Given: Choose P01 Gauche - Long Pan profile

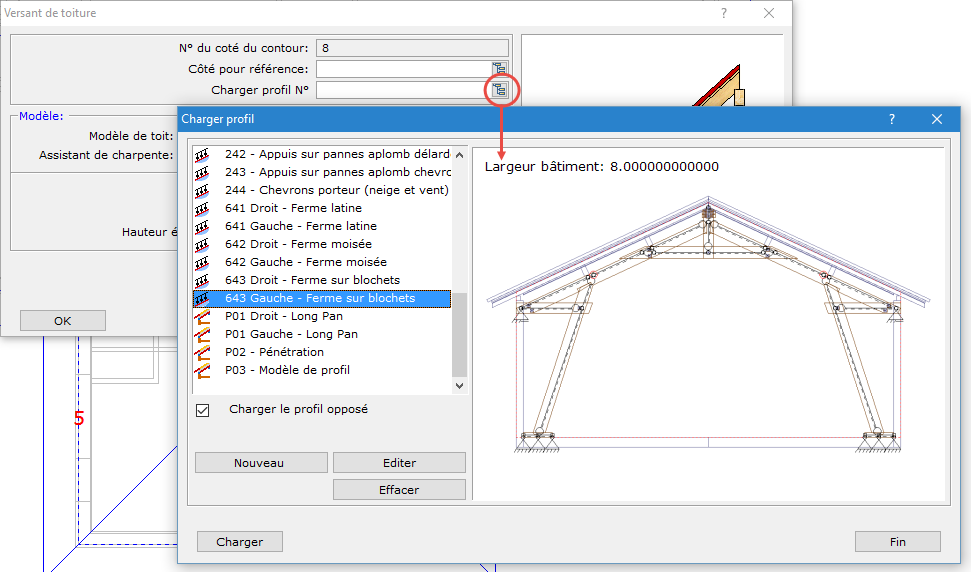Looking at the screenshot, I should [x=291, y=334].
